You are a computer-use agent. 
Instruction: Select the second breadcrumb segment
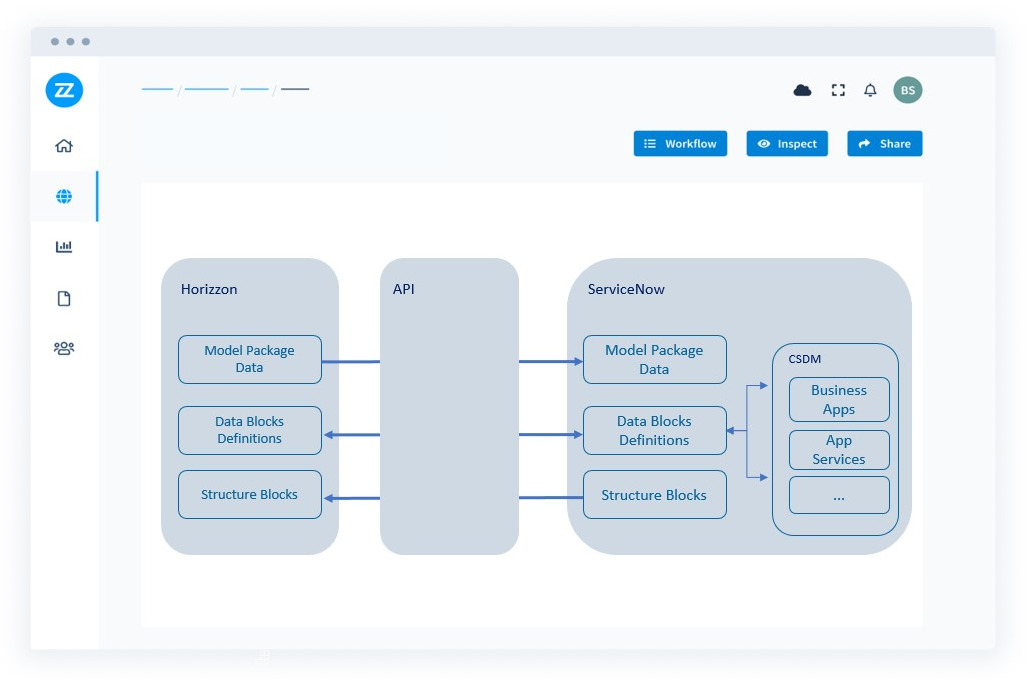[x=206, y=89]
